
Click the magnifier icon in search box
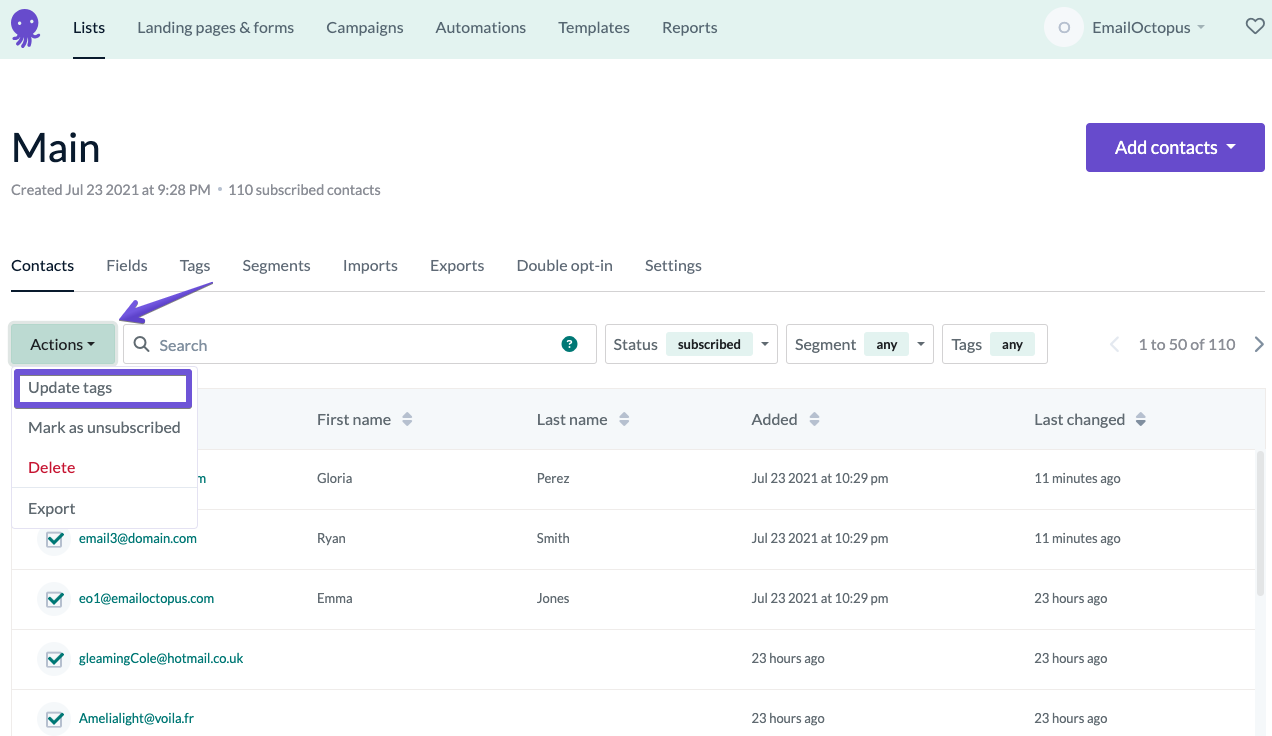click(x=142, y=344)
